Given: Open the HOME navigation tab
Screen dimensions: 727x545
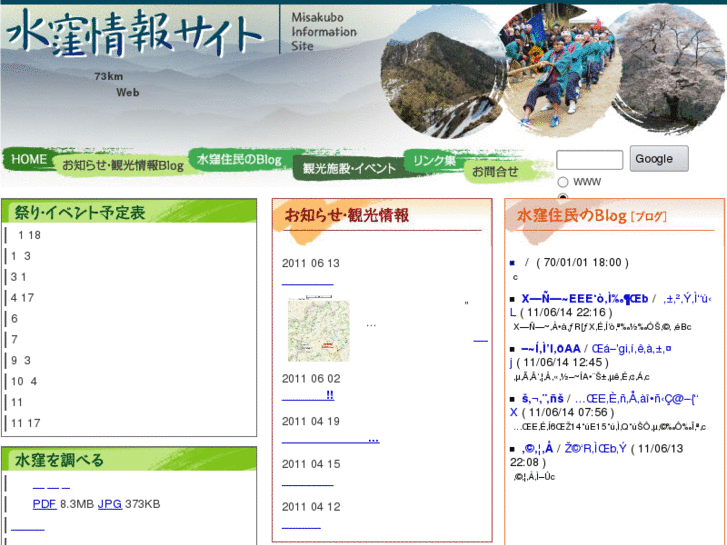Looking at the screenshot, I should tap(29, 159).
